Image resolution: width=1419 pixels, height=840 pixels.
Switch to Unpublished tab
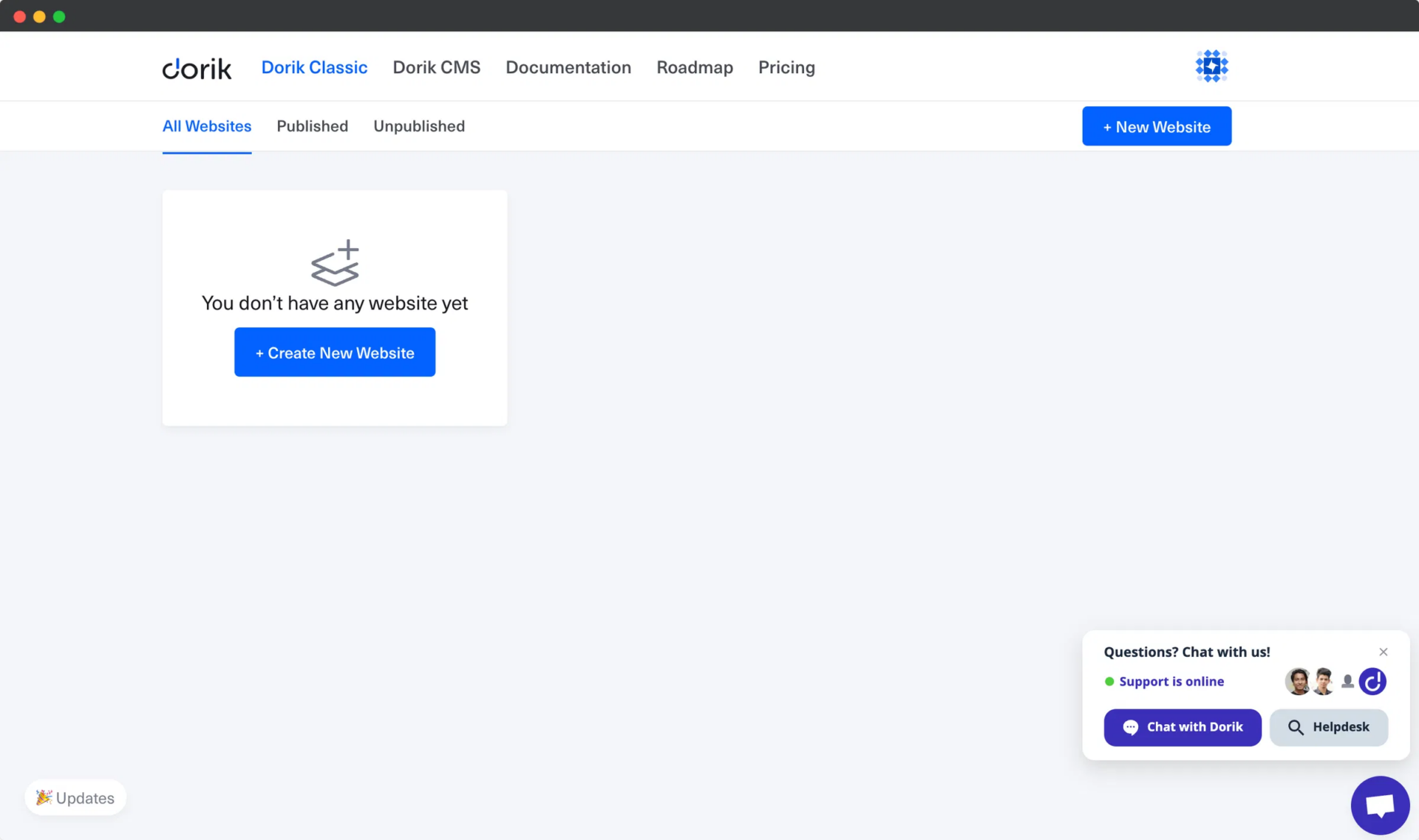pyautogui.click(x=418, y=126)
